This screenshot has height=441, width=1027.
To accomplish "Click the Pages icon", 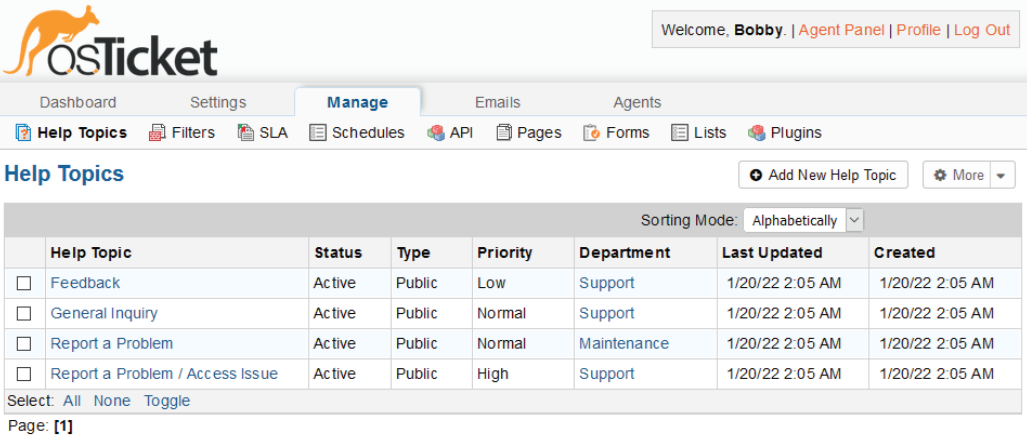I will pyautogui.click(x=503, y=133).
